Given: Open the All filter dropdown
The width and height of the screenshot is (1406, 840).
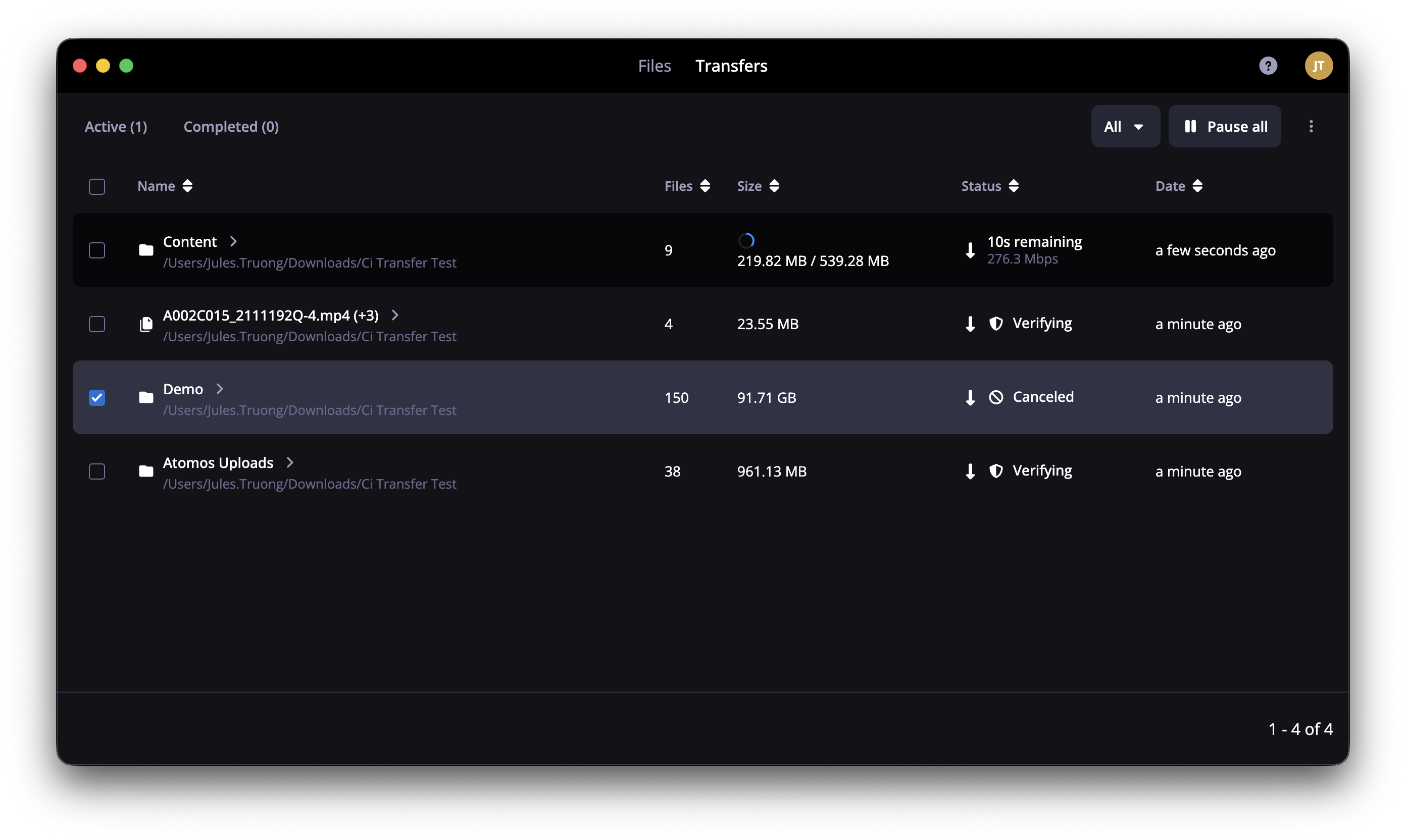Looking at the screenshot, I should point(1125,126).
